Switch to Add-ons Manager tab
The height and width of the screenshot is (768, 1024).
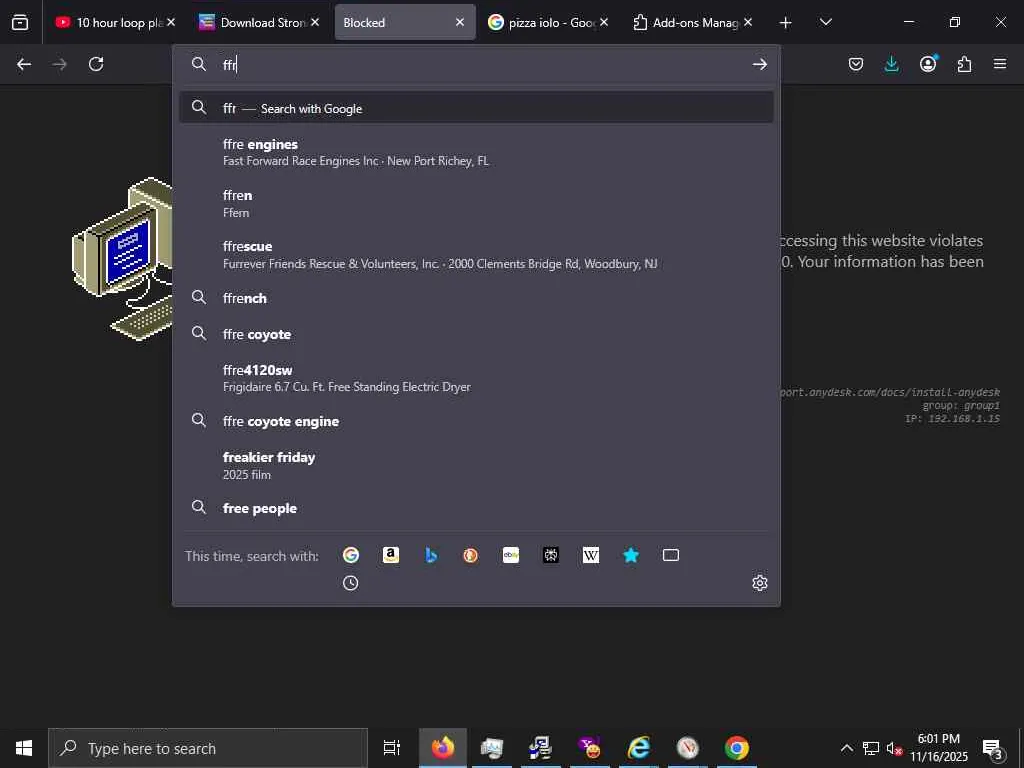click(685, 22)
